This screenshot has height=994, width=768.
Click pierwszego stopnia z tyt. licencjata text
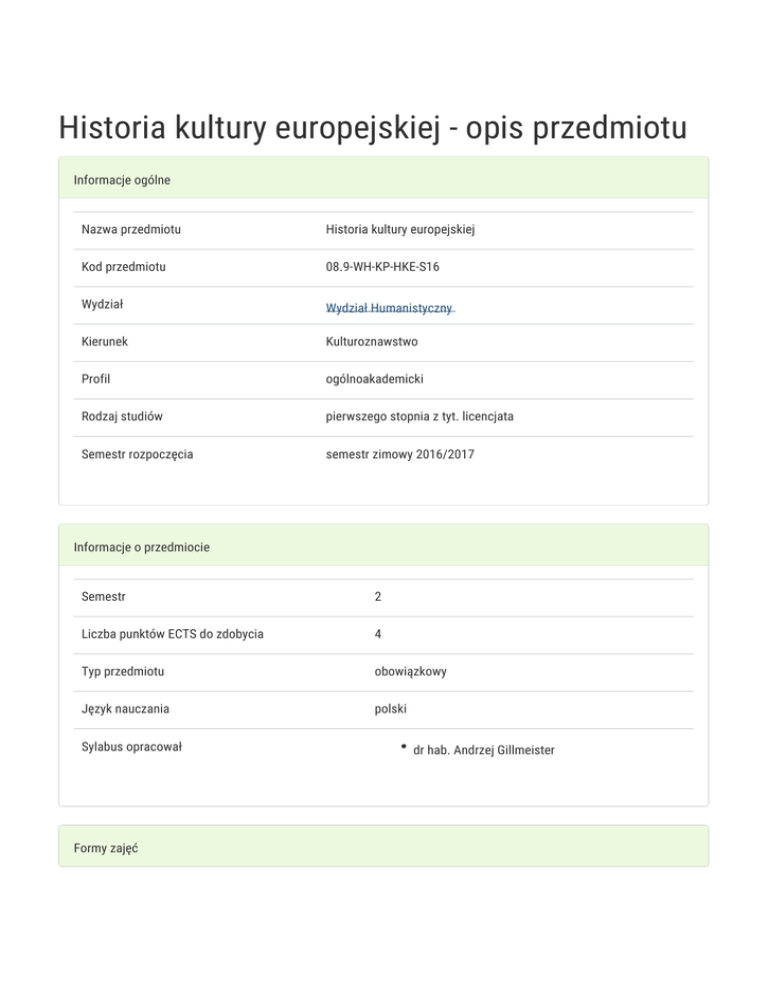coord(419,416)
